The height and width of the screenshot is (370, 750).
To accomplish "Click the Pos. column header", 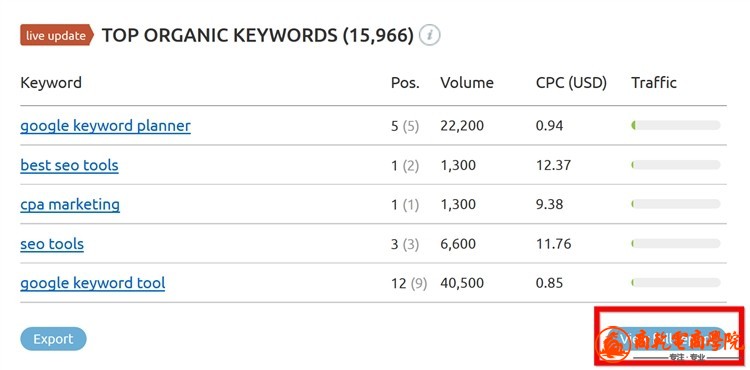I will pyautogui.click(x=405, y=83).
